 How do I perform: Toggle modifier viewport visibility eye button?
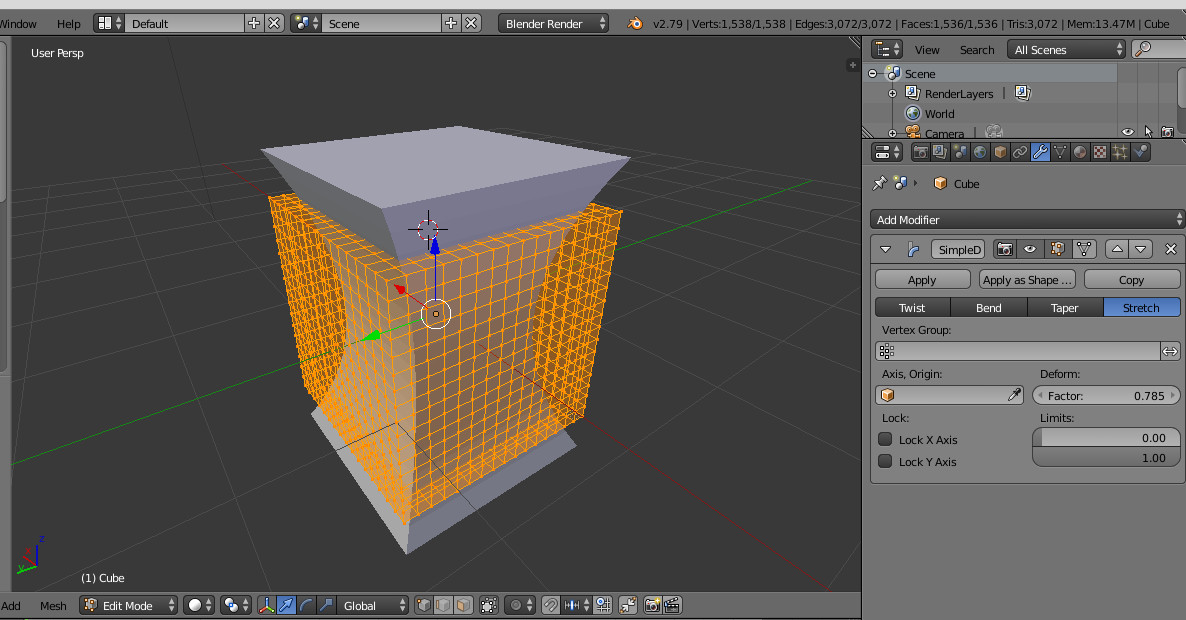click(x=1030, y=249)
